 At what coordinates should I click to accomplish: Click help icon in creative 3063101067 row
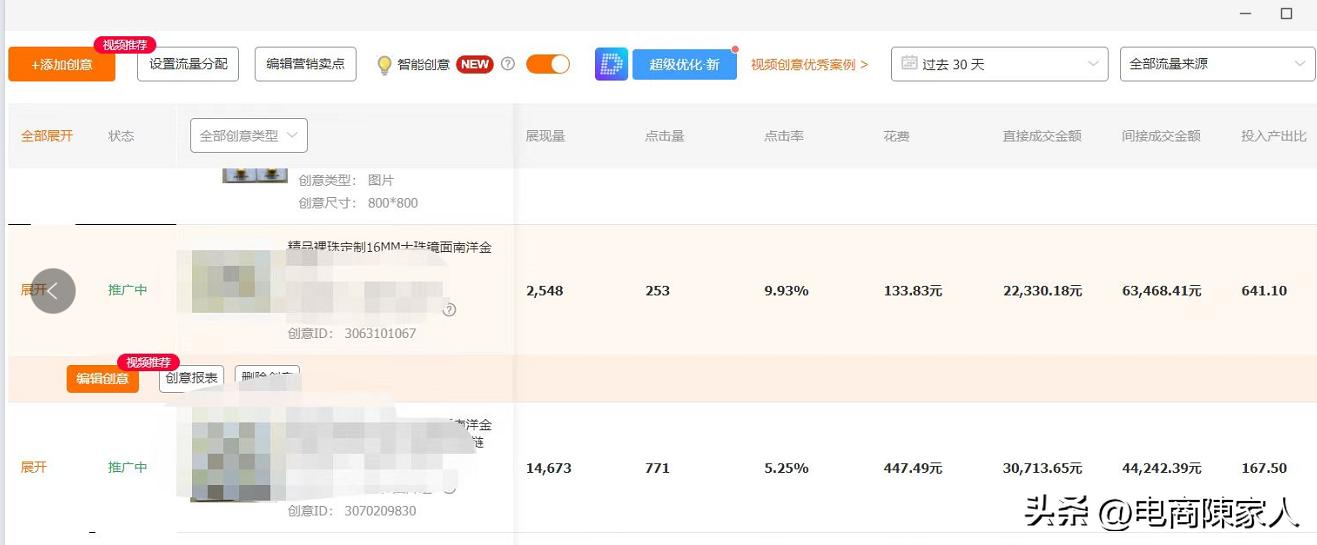pyautogui.click(x=450, y=310)
